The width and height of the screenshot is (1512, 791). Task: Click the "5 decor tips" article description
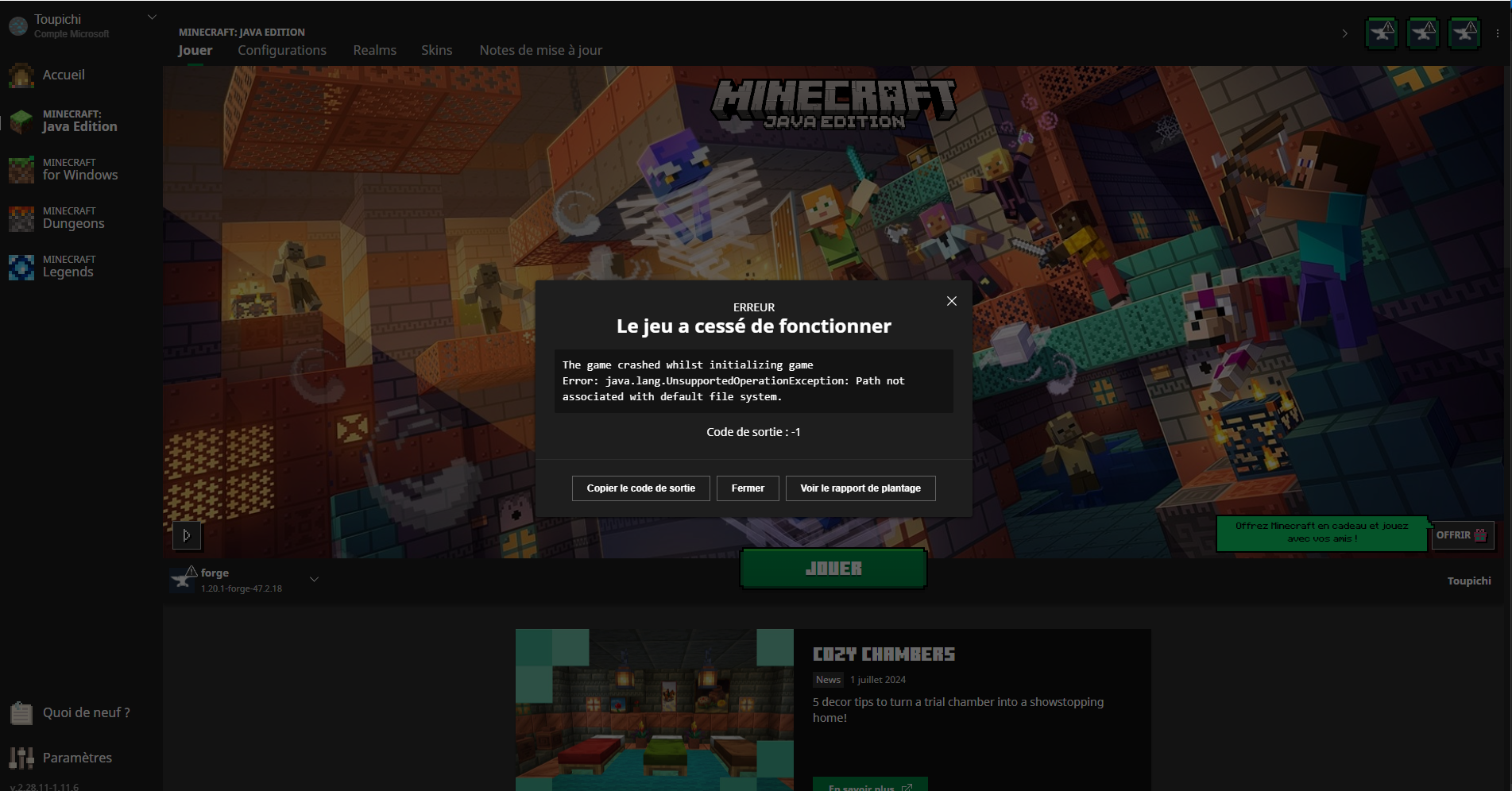958,710
